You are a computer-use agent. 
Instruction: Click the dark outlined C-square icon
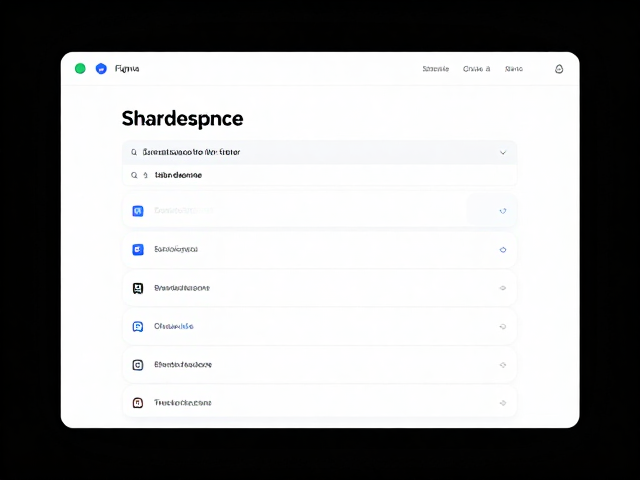(138, 365)
